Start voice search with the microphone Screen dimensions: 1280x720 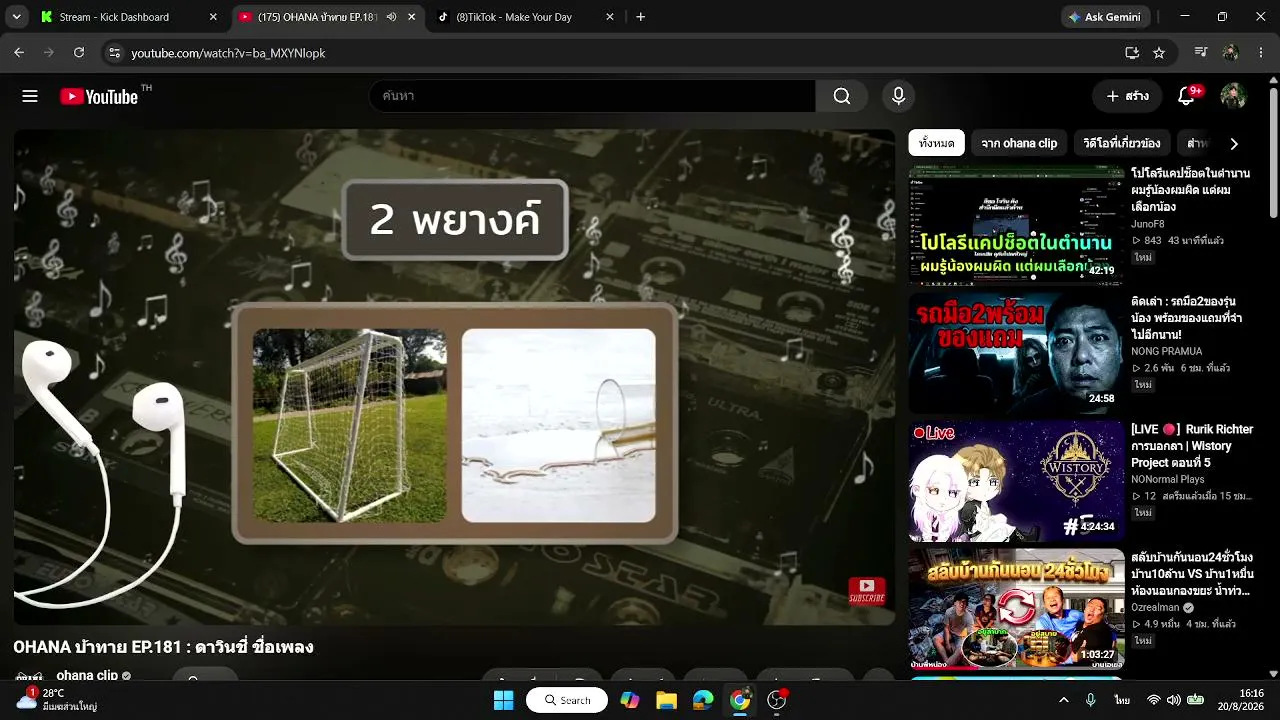(x=898, y=96)
